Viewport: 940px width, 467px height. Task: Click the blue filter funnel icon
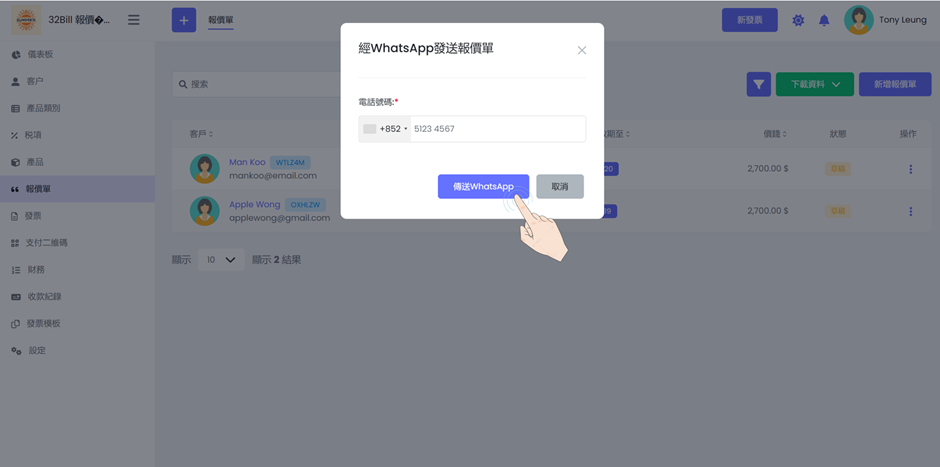pos(759,84)
